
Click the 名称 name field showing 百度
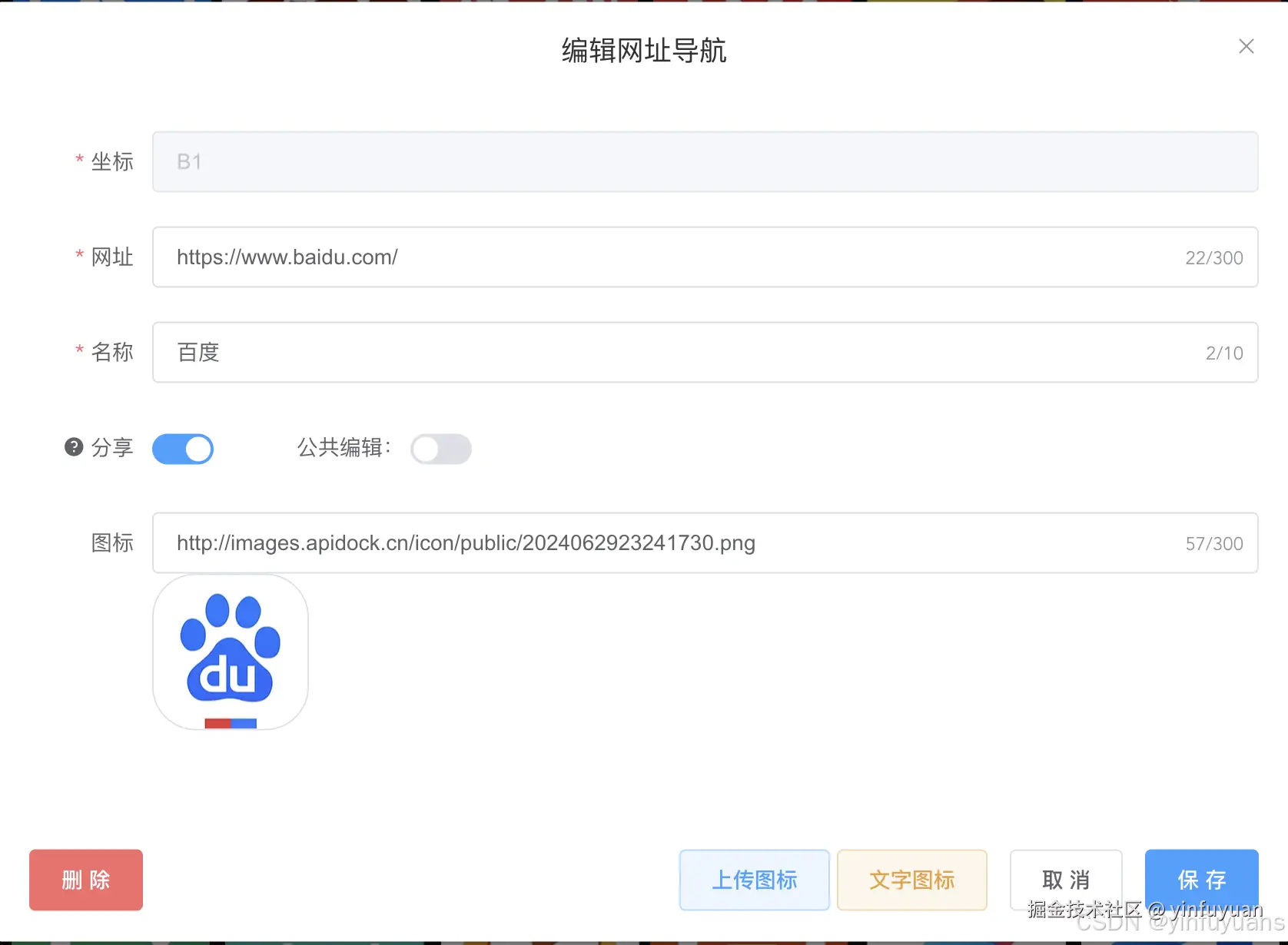pos(538,352)
